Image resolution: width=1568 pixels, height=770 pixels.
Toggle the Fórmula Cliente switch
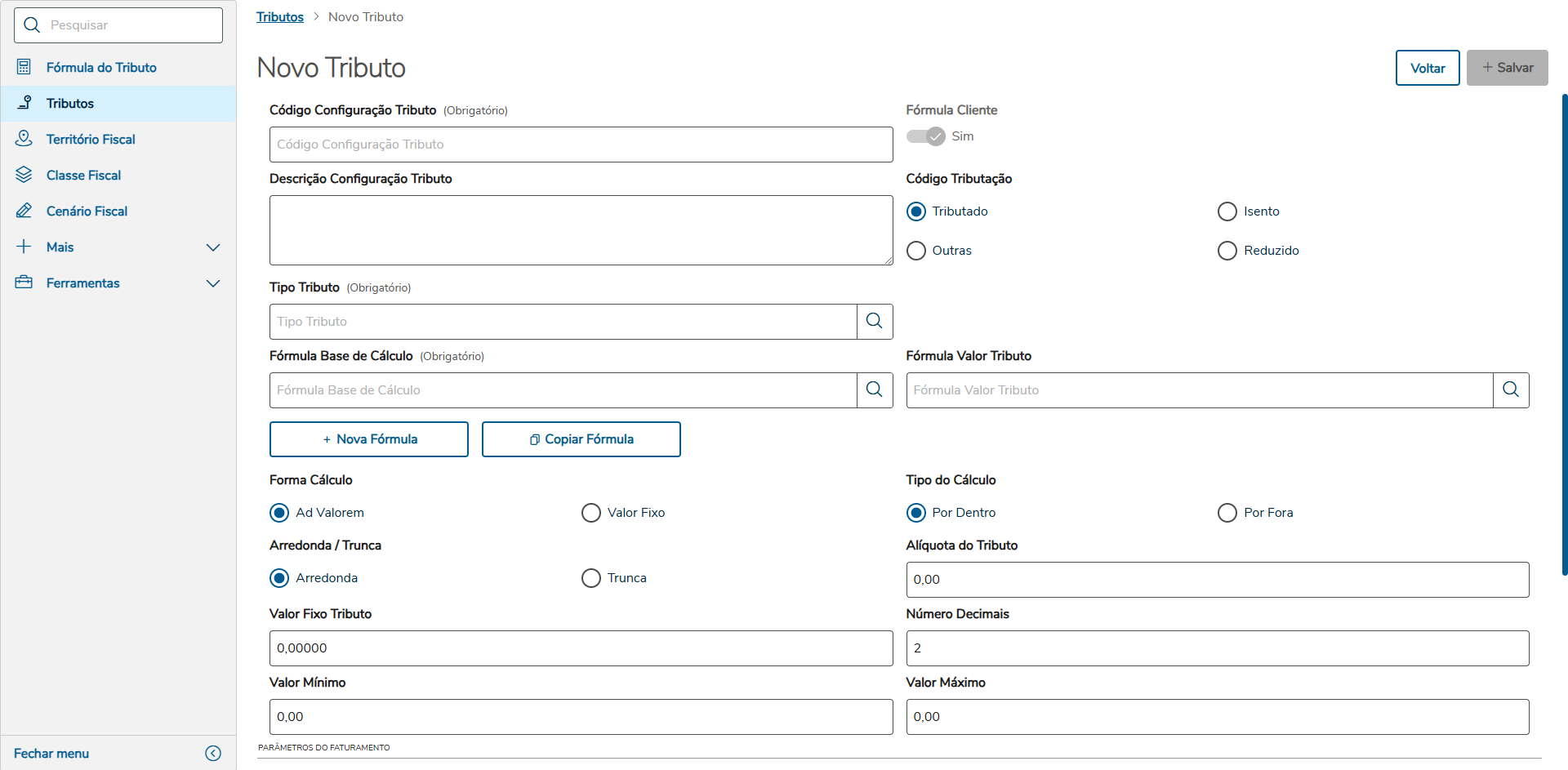pyautogui.click(x=925, y=136)
